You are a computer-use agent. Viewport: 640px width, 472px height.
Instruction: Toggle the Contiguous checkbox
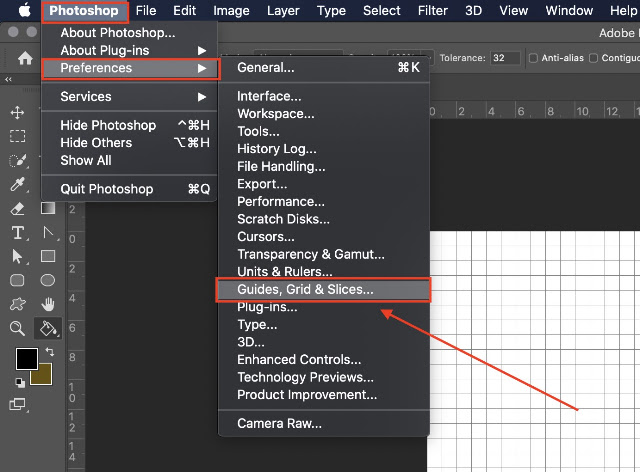click(x=593, y=58)
